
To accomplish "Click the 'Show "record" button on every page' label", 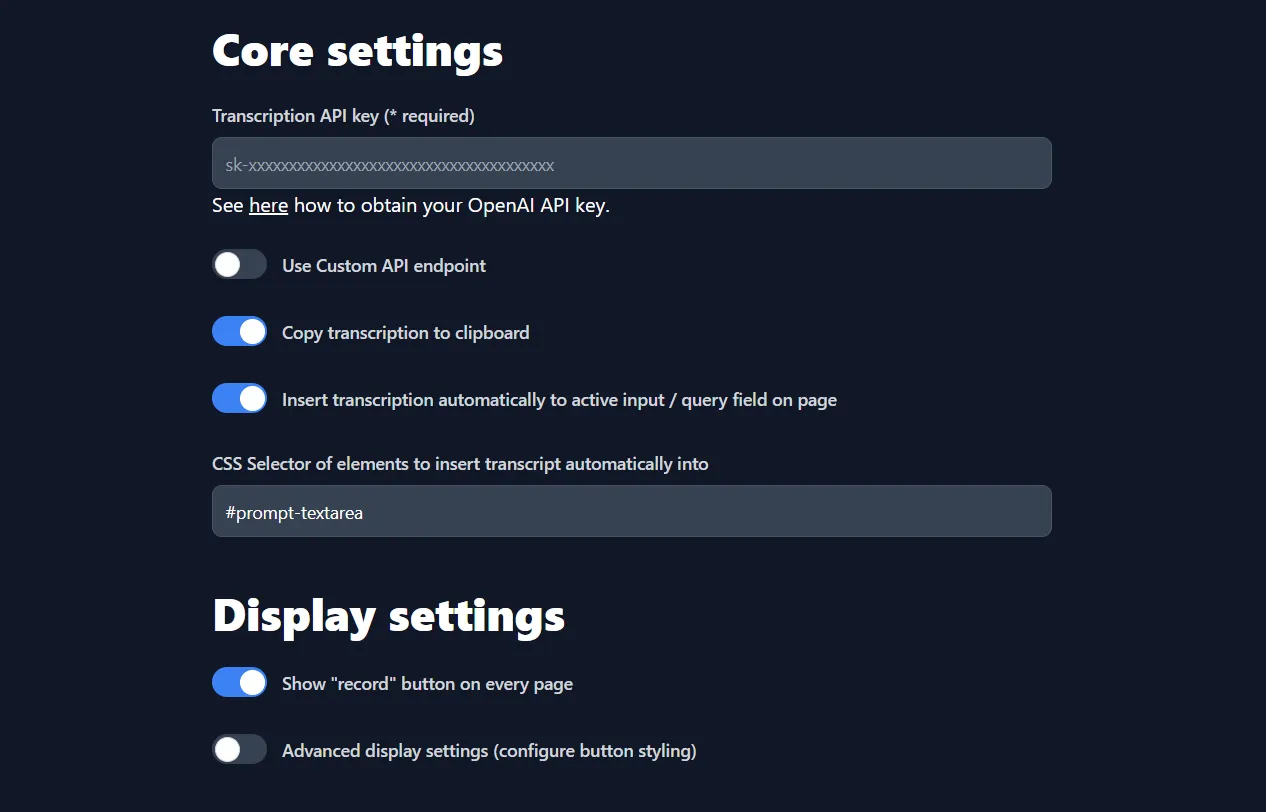I will tap(427, 684).
